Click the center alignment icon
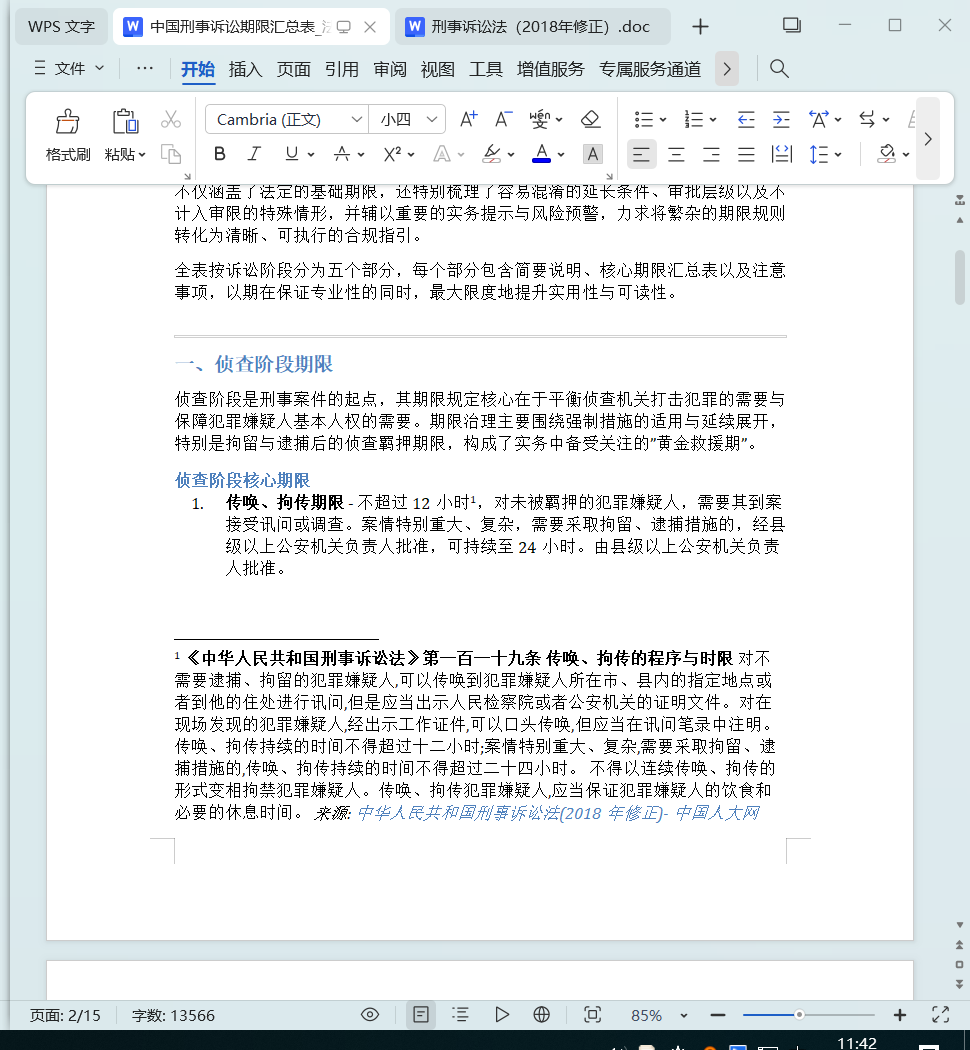Viewport: 970px width, 1050px height. pyautogui.click(x=677, y=154)
